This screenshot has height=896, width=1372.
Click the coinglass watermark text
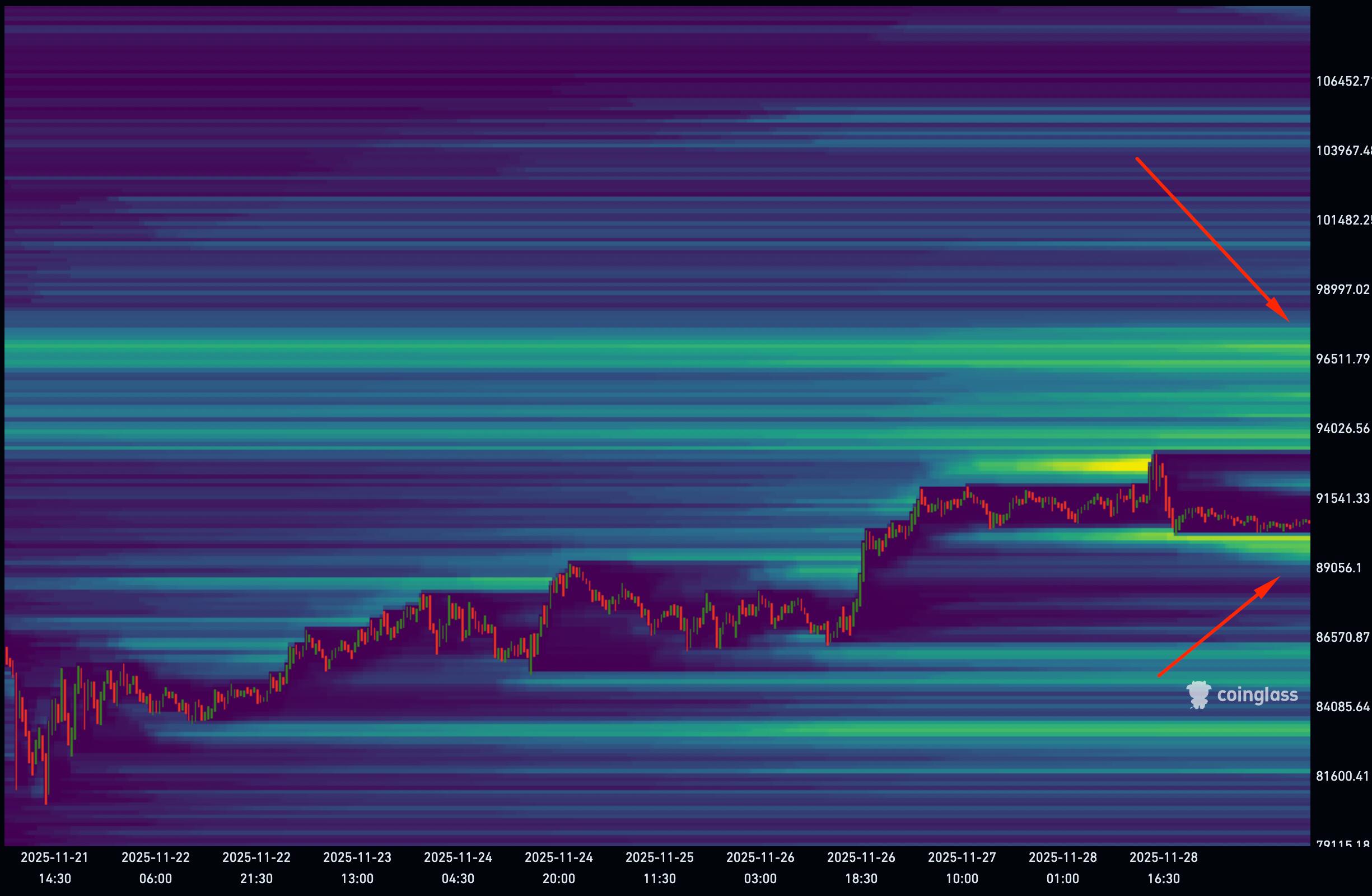(x=1257, y=695)
